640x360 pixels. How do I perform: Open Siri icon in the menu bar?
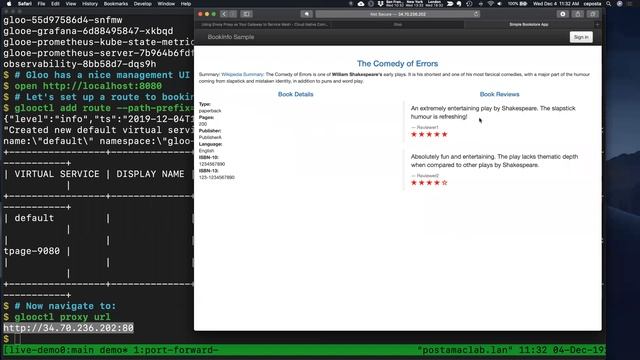[620, 4]
